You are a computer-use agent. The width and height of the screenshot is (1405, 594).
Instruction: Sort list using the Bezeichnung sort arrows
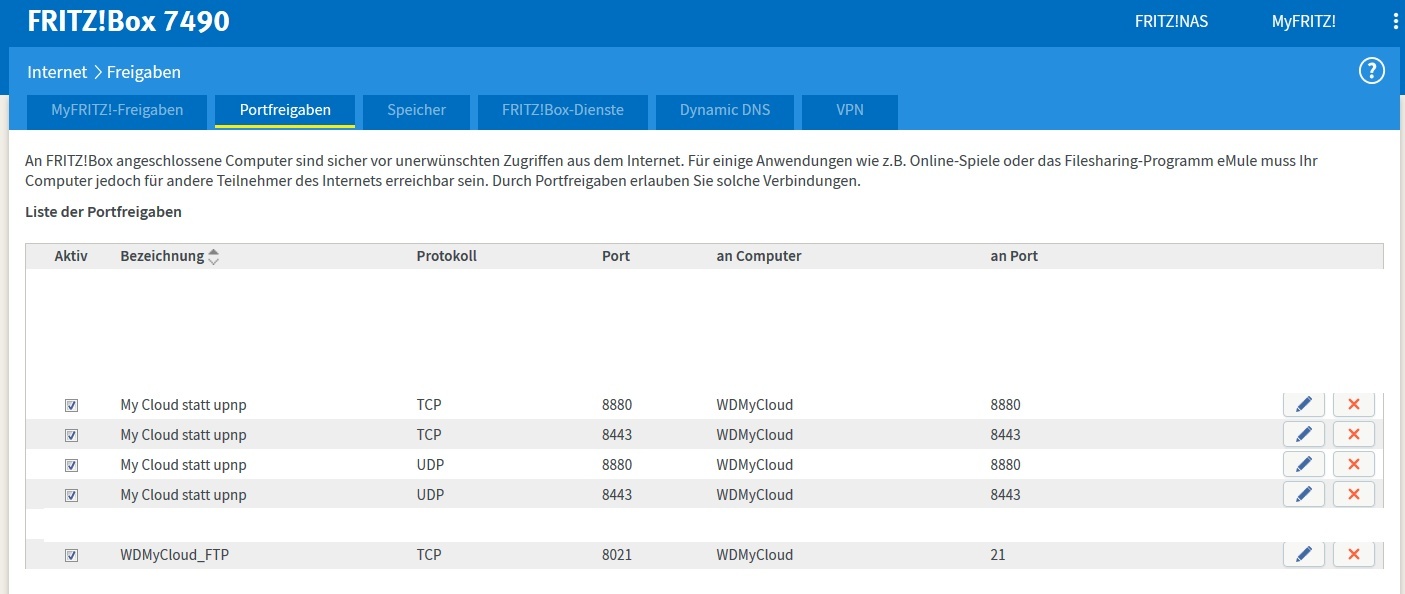pyautogui.click(x=213, y=257)
